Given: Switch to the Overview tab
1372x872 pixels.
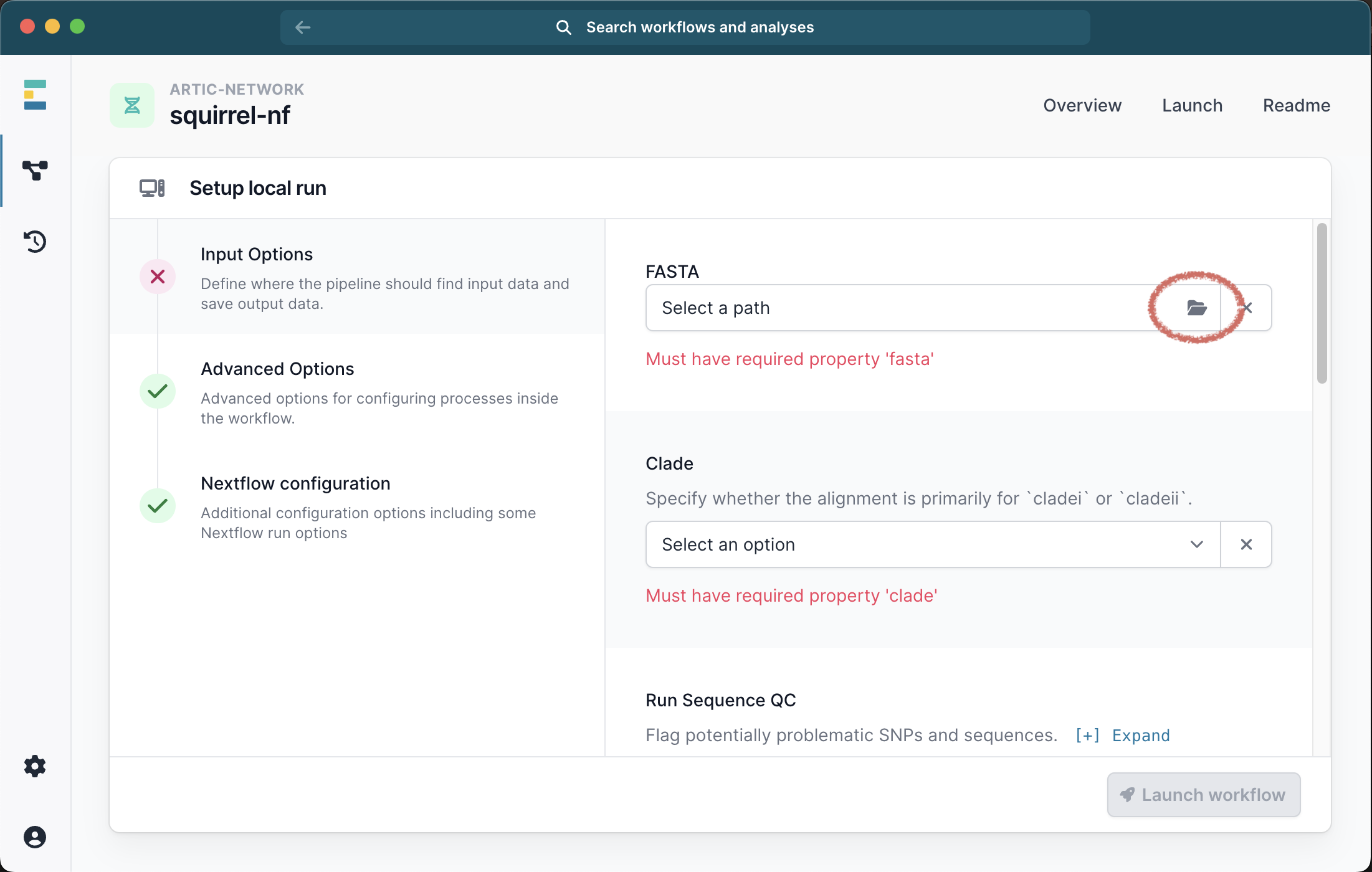Looking at the screenshot, I should (1082, 105).
